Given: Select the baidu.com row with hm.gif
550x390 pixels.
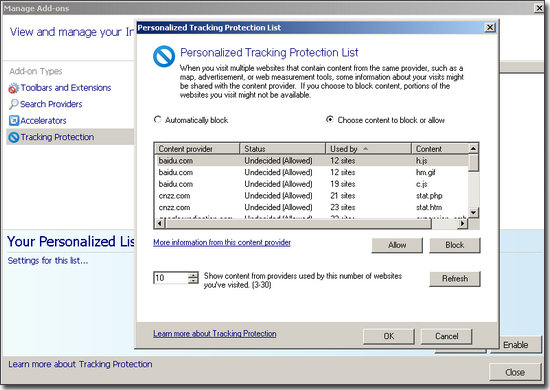Looking at the screenshot, I should pos(311,172).
